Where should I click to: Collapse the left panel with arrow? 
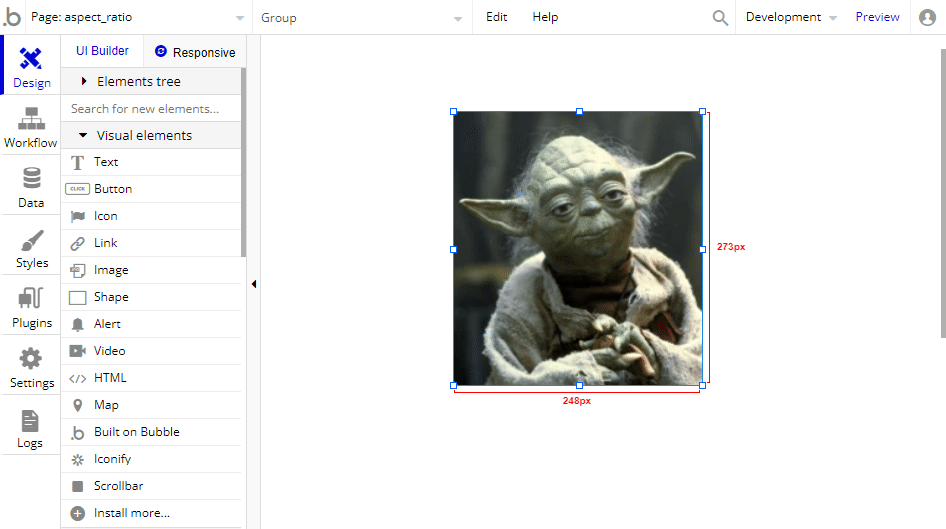pos(254,284)
